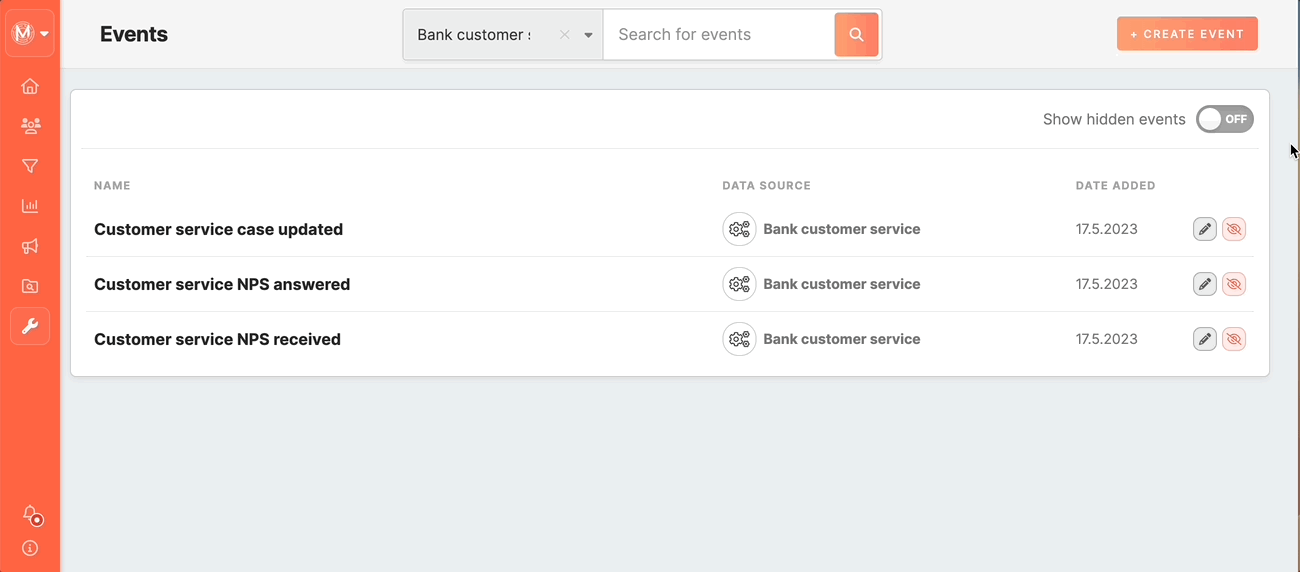Viewport: 1300px width, 572px height.
Task: Open the folder search sidebar icon
Action: click(x=30, y=286)
